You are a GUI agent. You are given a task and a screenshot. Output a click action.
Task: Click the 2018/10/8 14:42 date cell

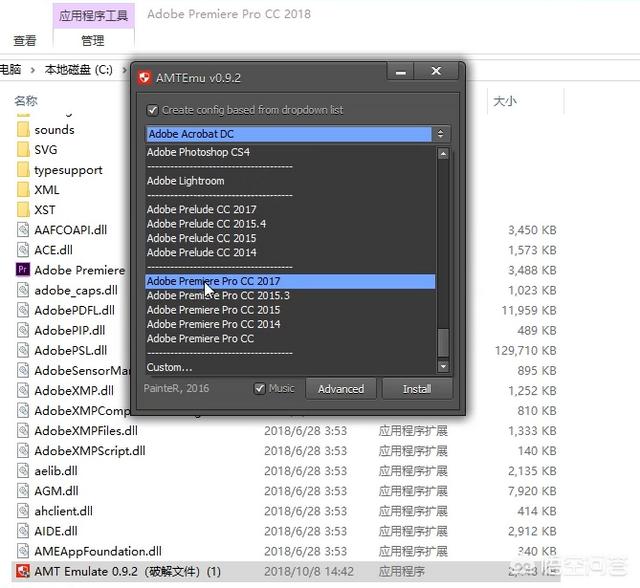pos(309,571)
